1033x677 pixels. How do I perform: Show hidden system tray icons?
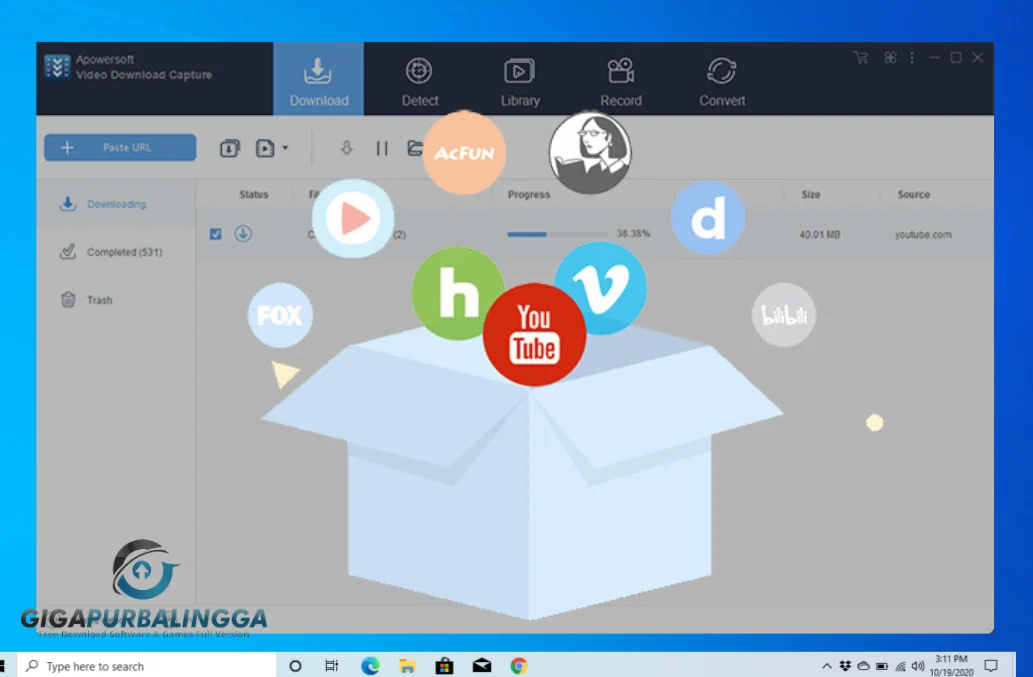click(827, 666)
